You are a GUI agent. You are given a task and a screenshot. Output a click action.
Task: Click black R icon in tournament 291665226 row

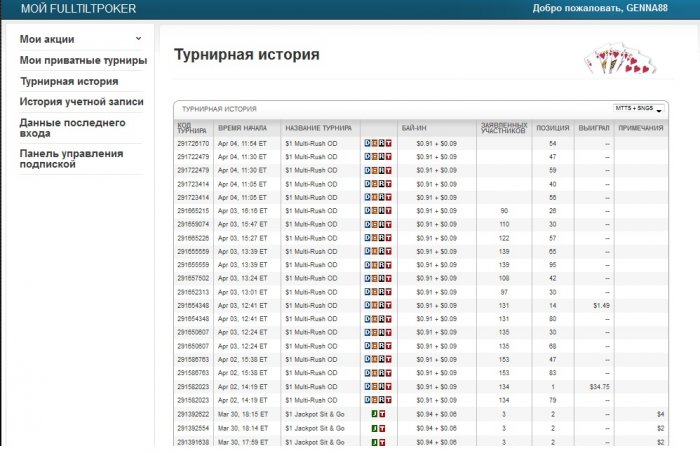pos(382,238)
